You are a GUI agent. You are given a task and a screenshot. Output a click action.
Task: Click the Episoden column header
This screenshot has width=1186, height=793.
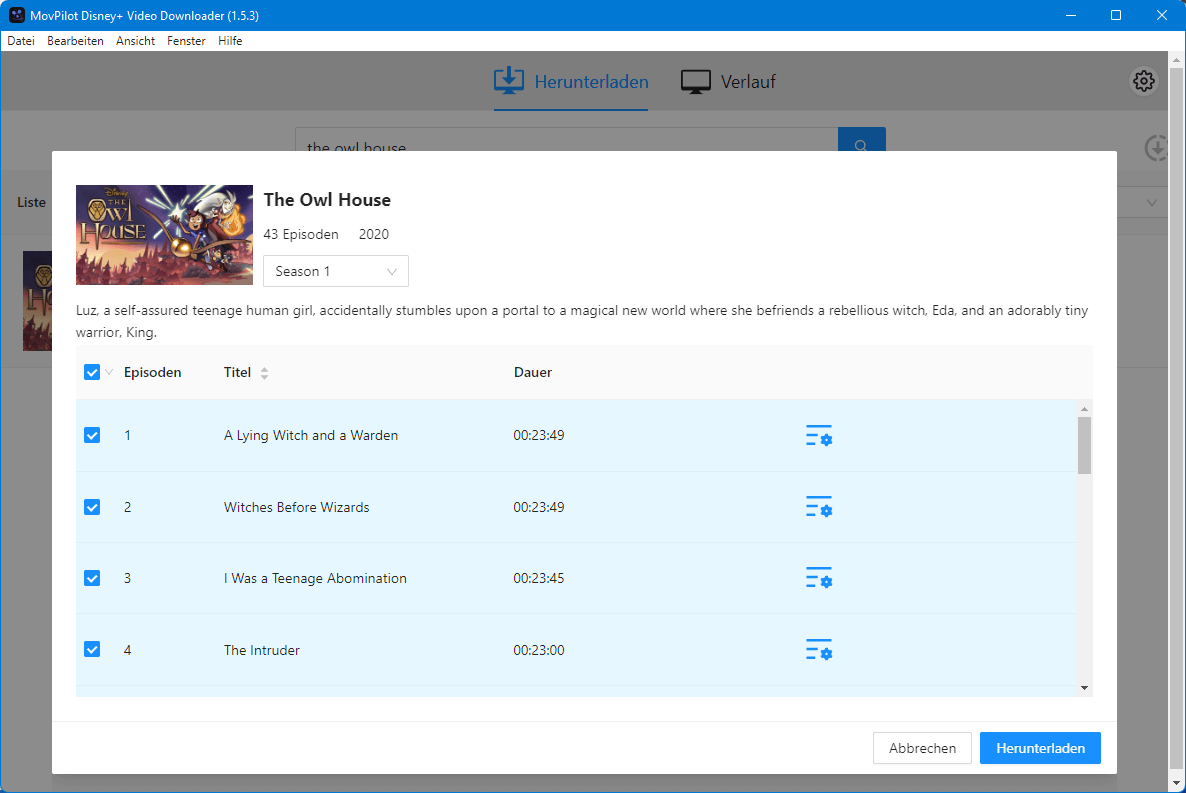[x=153, y=372]
